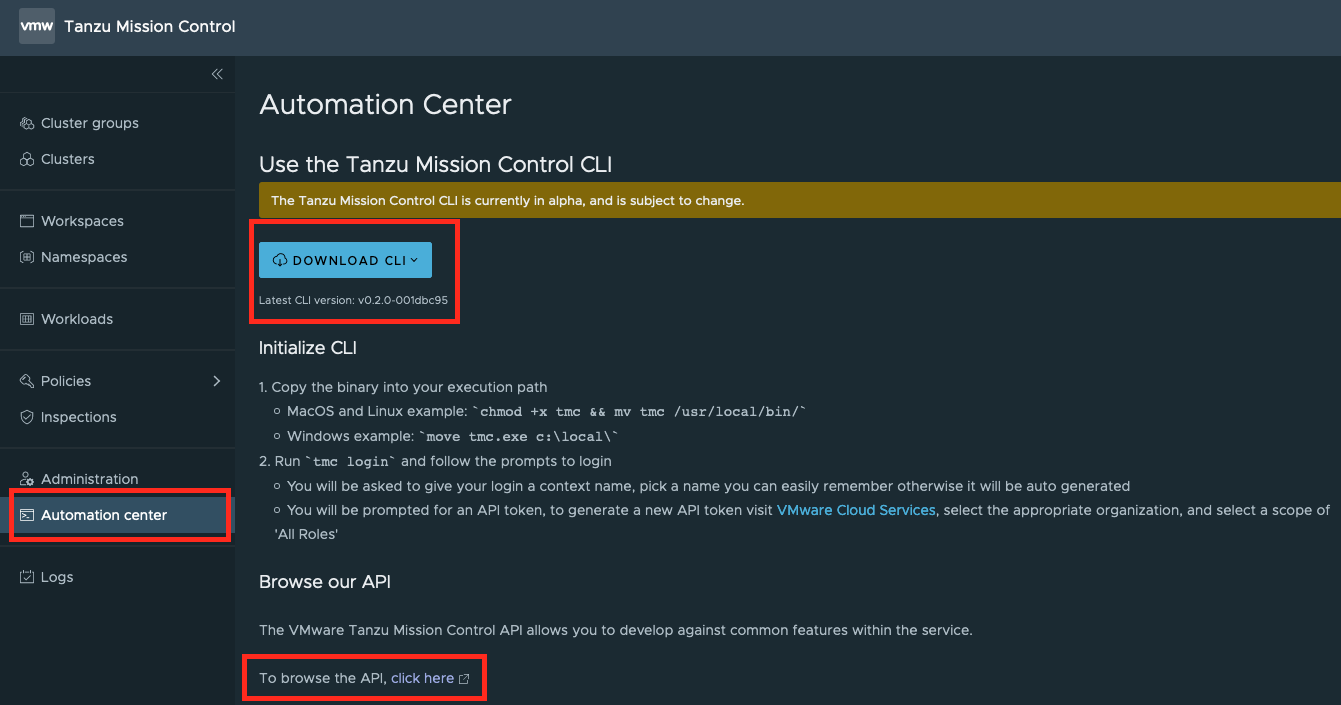
Task: Click the Namespaces icon
Action: pos(26,257)
